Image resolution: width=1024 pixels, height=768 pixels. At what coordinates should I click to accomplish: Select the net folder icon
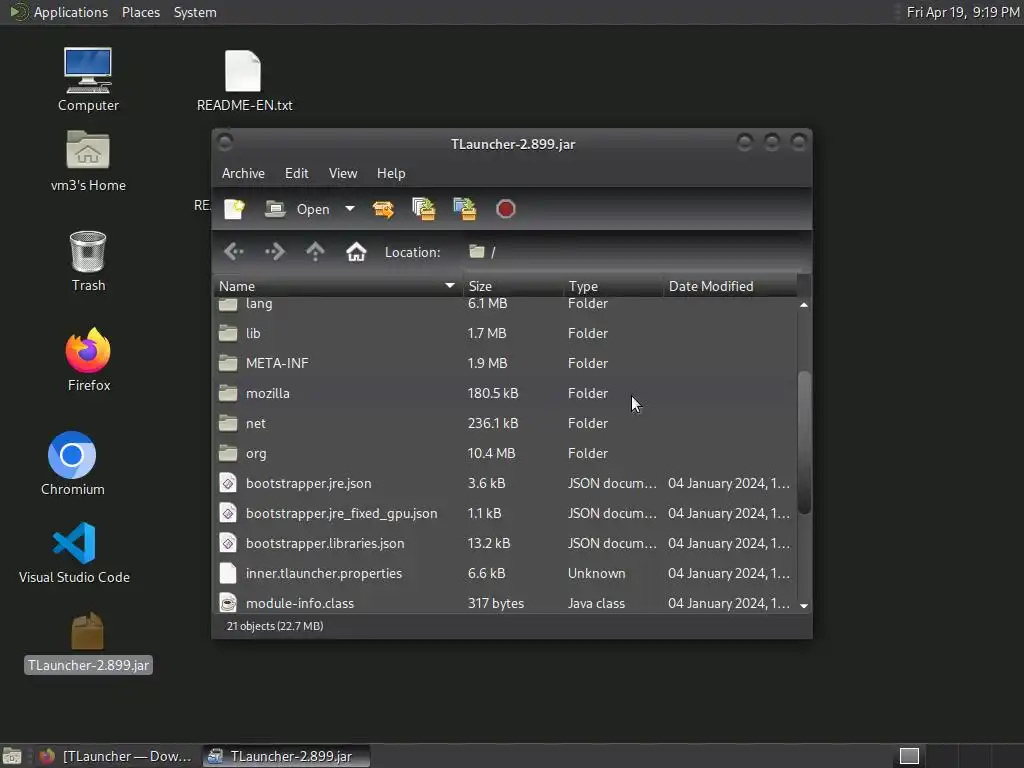click(x=228, y=423)
